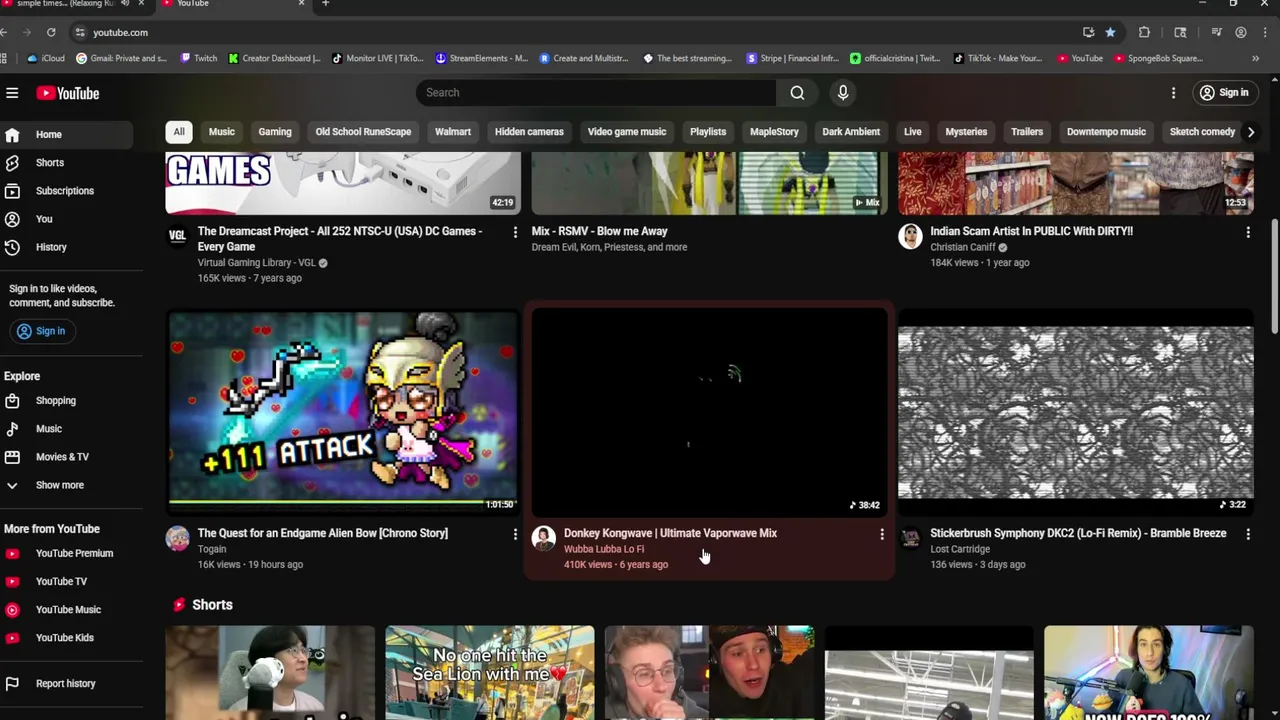The width and height of the screenshot is (1280, 720).
Task: Select the Mysteries filter chip
Action: coord(966,132)
